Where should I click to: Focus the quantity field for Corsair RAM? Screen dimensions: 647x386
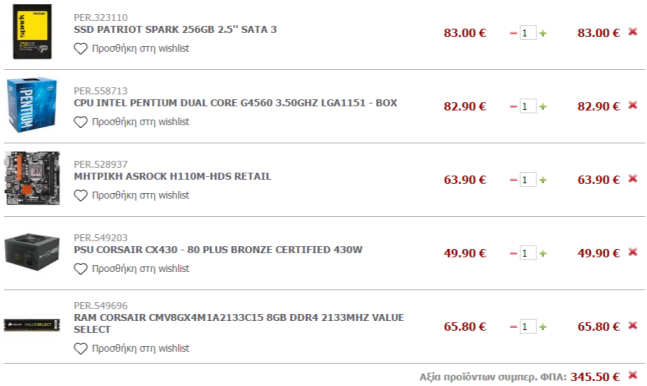tap(528, 327)
